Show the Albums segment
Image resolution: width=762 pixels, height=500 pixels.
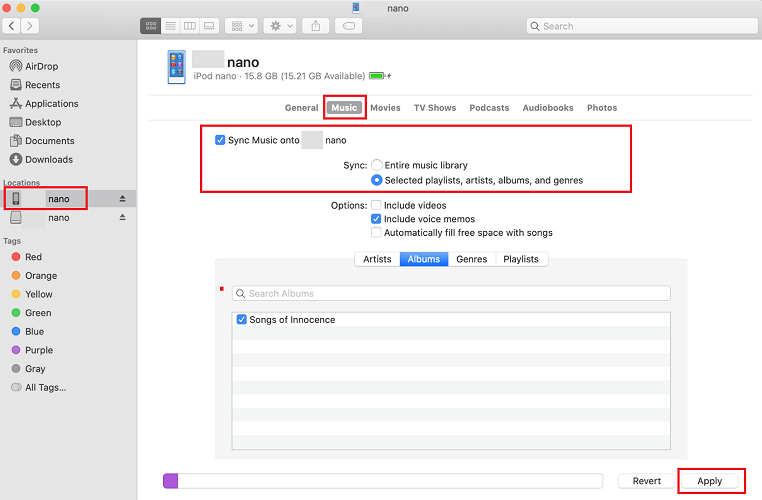click(424, 259)
